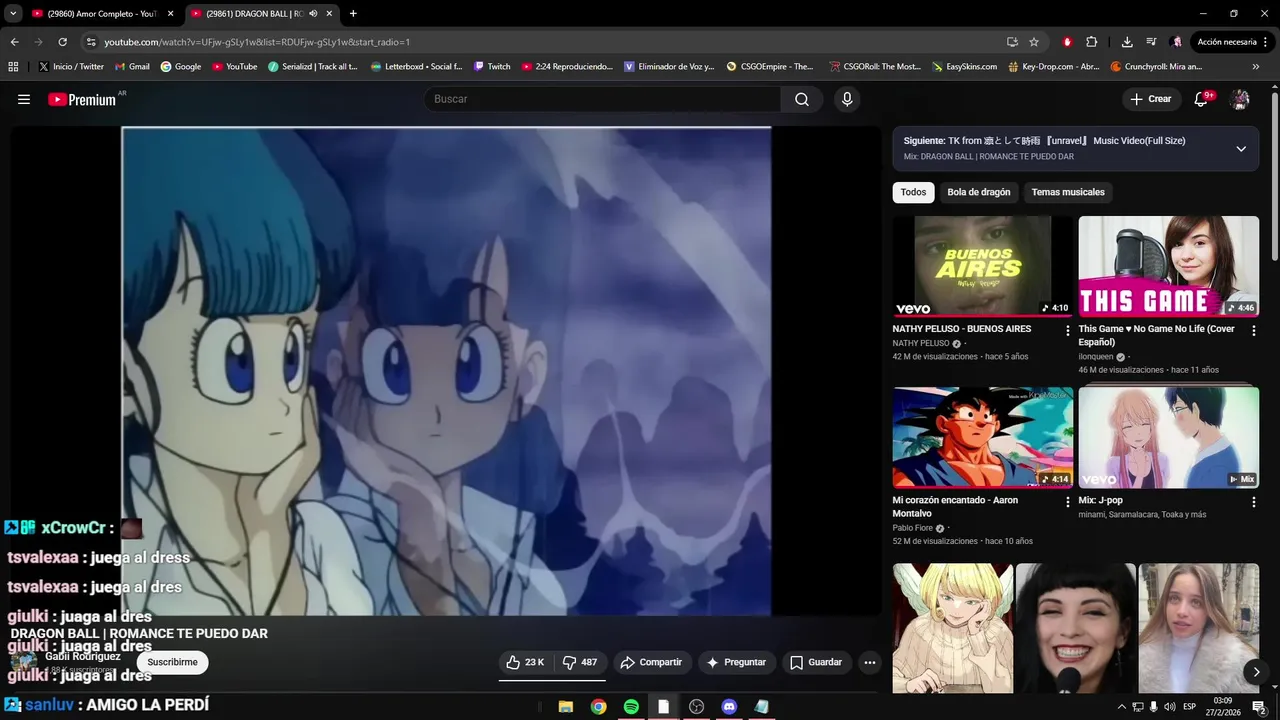Image resolution: width=1280 pixels, height=720 pixels.
Task: Open File Explorer from the taskbar
Action: point(565,706)
